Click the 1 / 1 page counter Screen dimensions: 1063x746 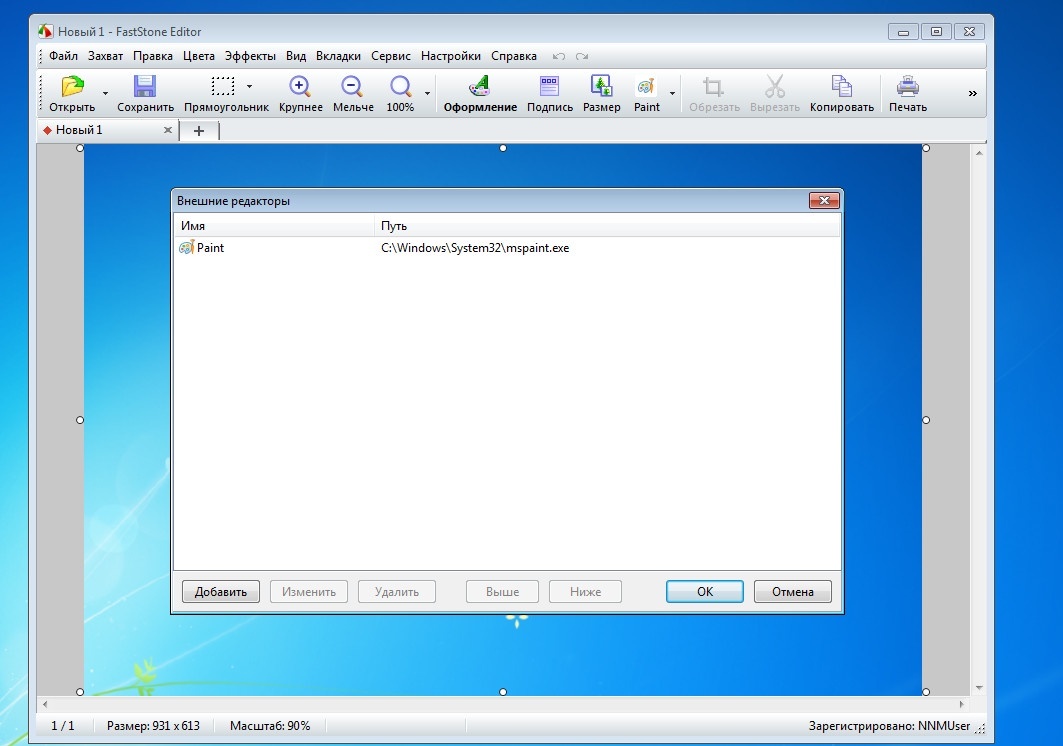pyautogui.click(x=63, y=726)
